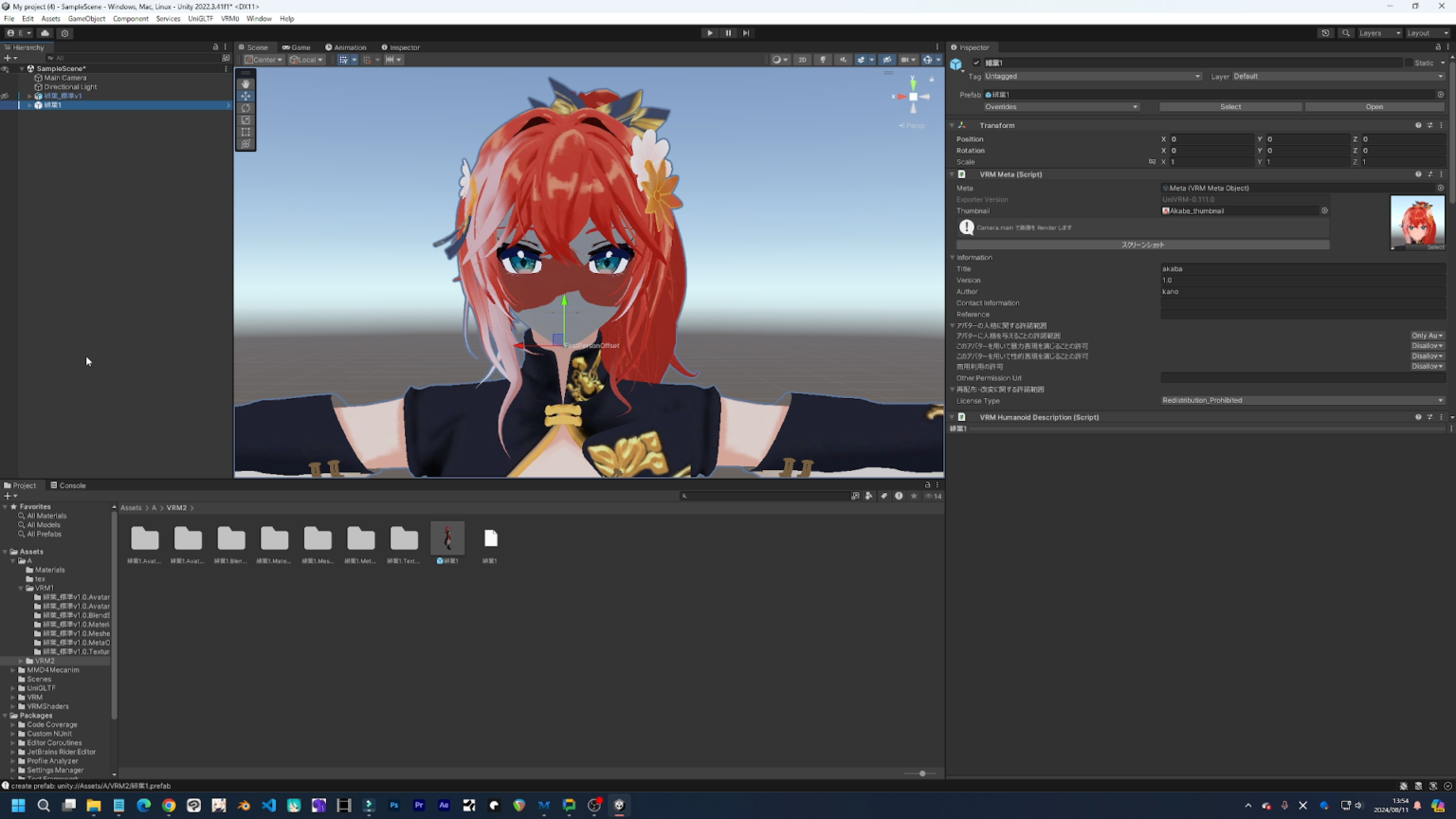
Task: Open the GameObject menu
Action: coord(86,18)
